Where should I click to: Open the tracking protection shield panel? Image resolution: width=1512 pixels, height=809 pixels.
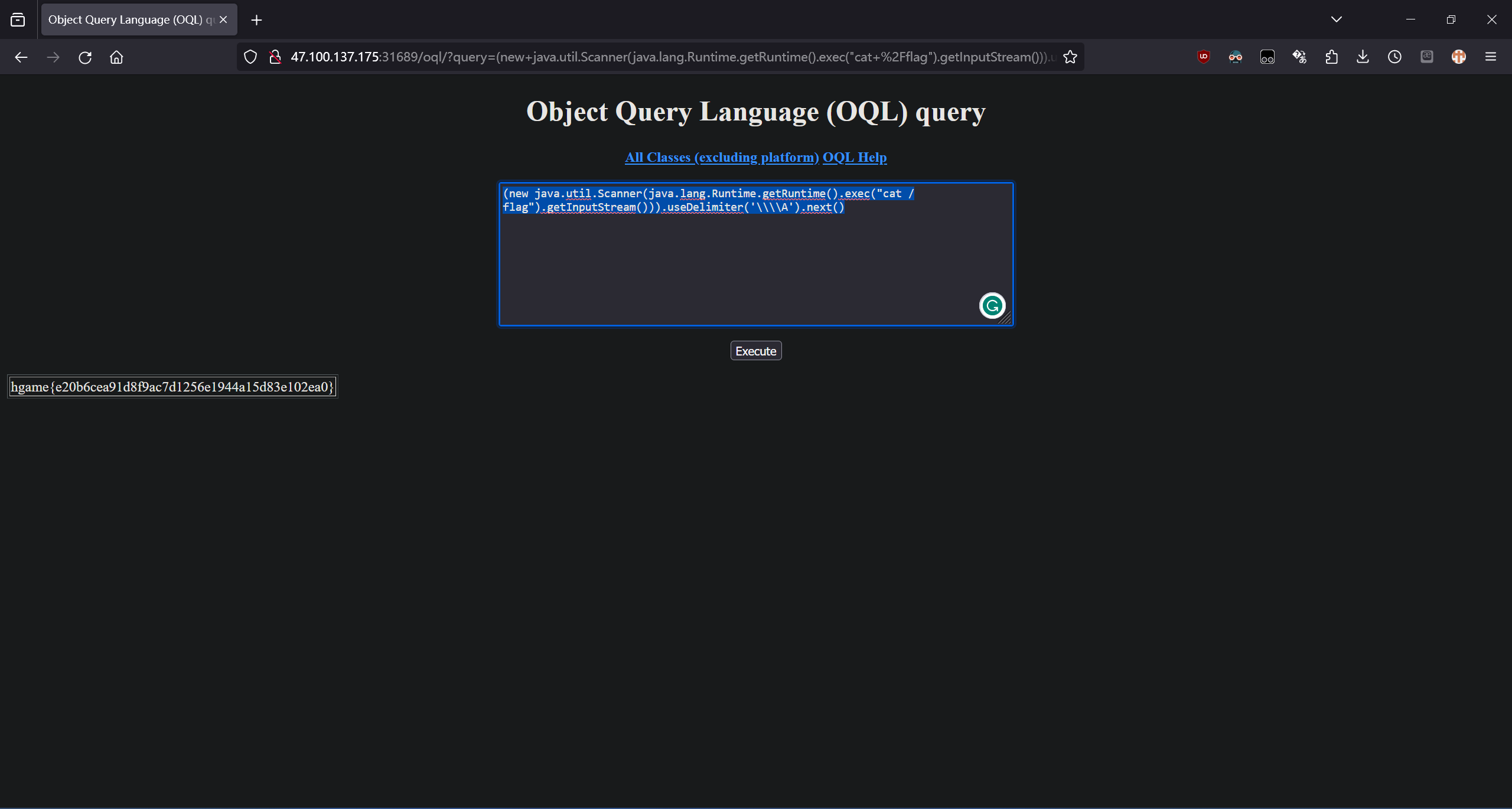point(250,57)
